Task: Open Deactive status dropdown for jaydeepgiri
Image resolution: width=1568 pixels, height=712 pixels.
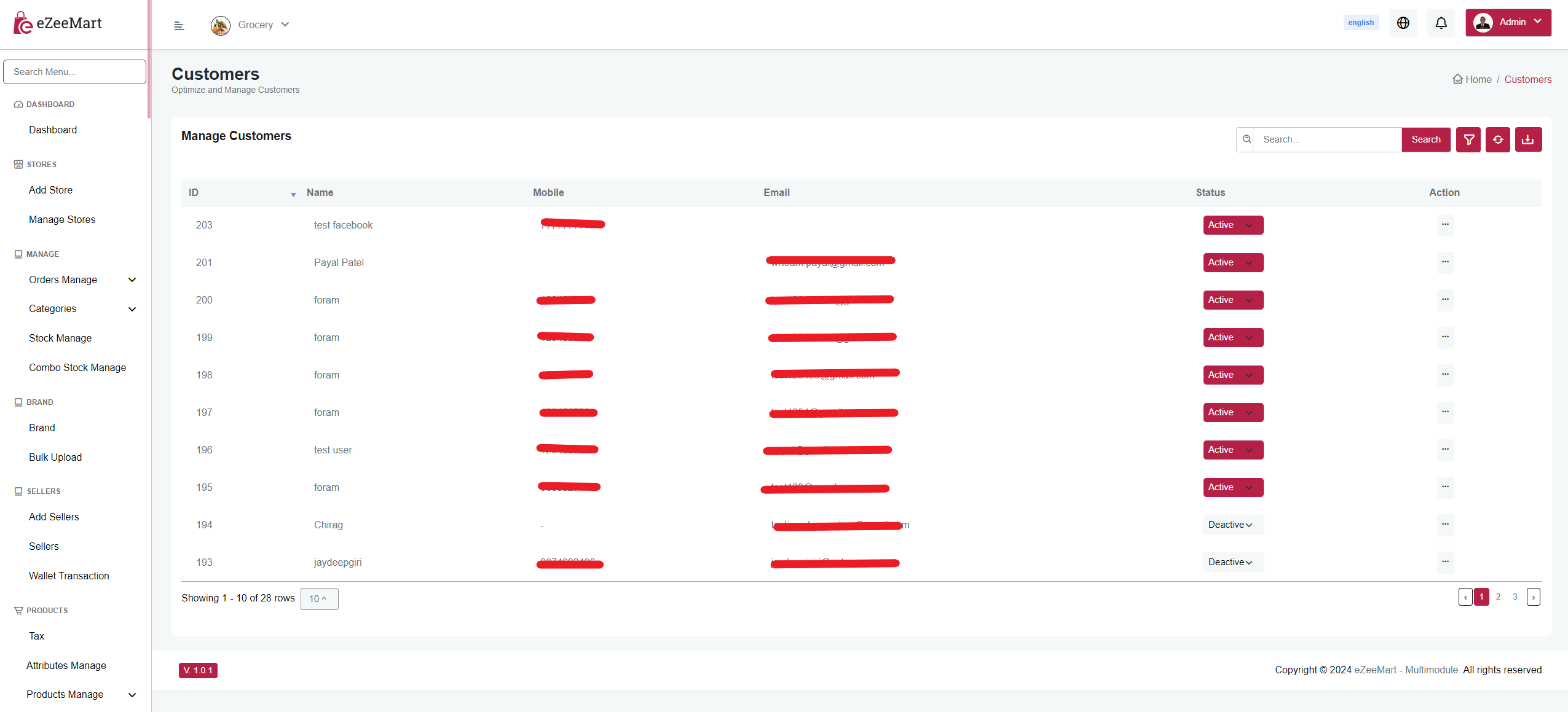Action: coord(1232,562)
